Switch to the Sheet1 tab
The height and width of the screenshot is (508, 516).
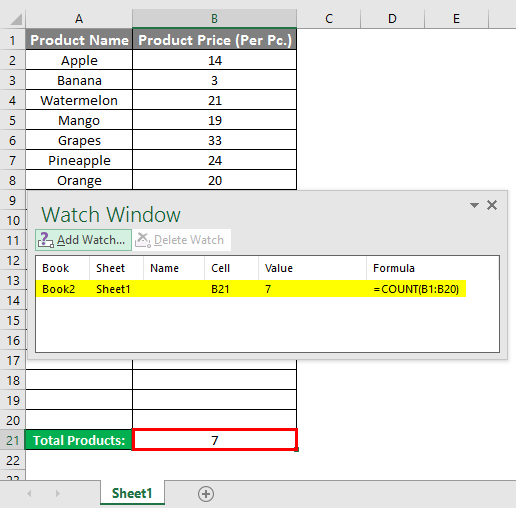coord(132,493)
